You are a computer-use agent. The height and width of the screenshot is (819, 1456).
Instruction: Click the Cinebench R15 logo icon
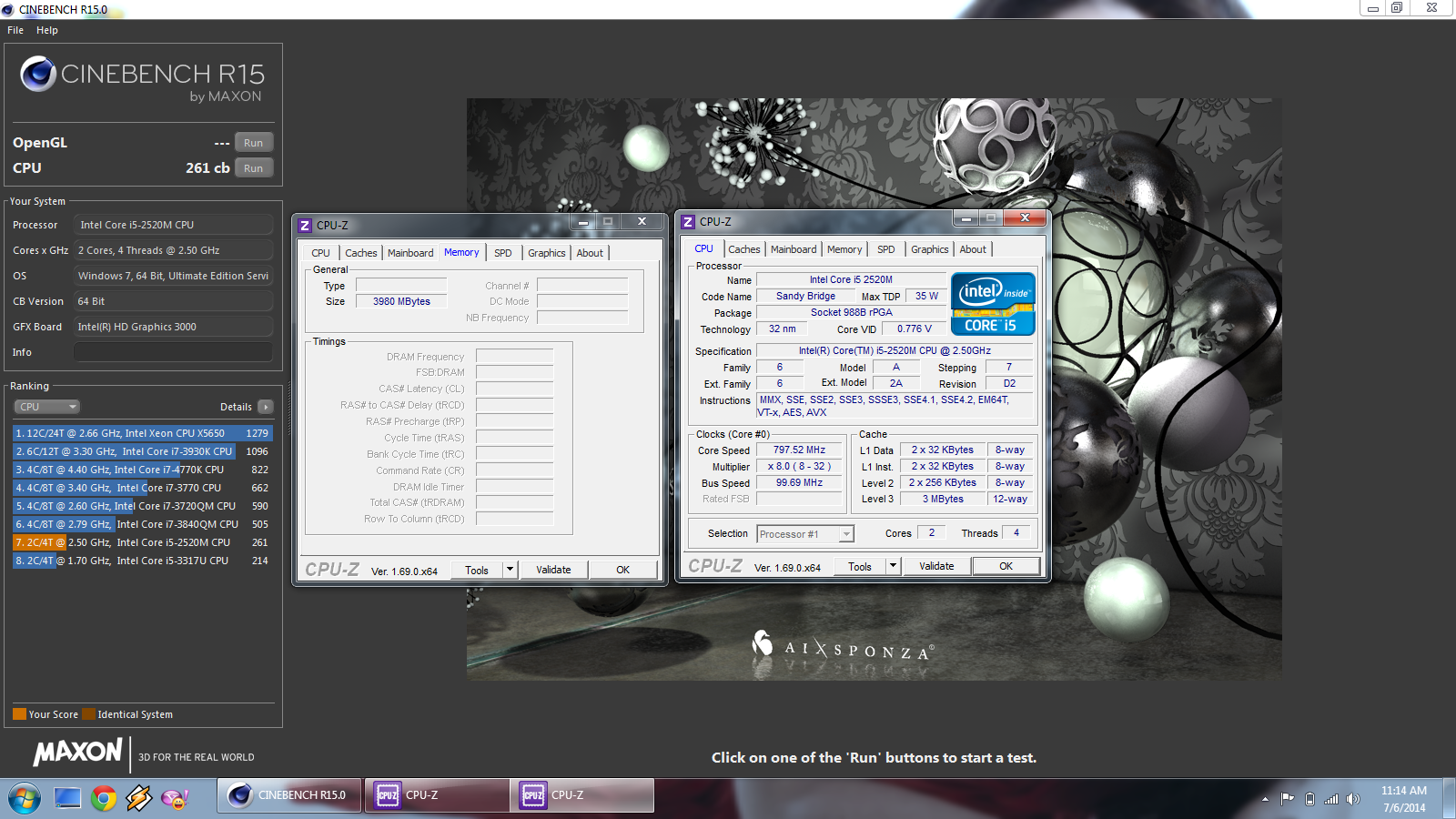(38, 74)
